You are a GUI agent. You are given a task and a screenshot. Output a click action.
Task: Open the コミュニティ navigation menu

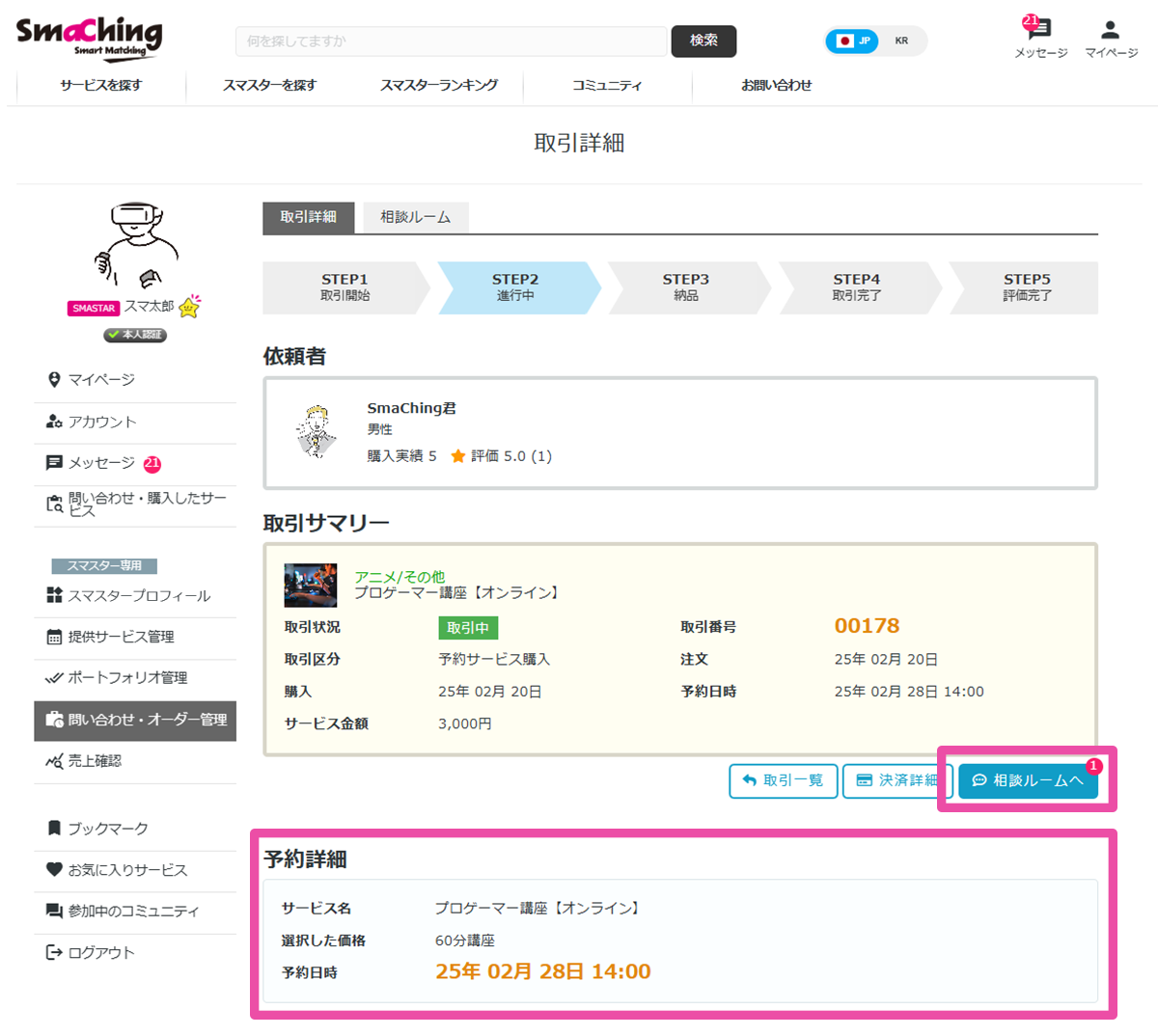pos(606,85)
